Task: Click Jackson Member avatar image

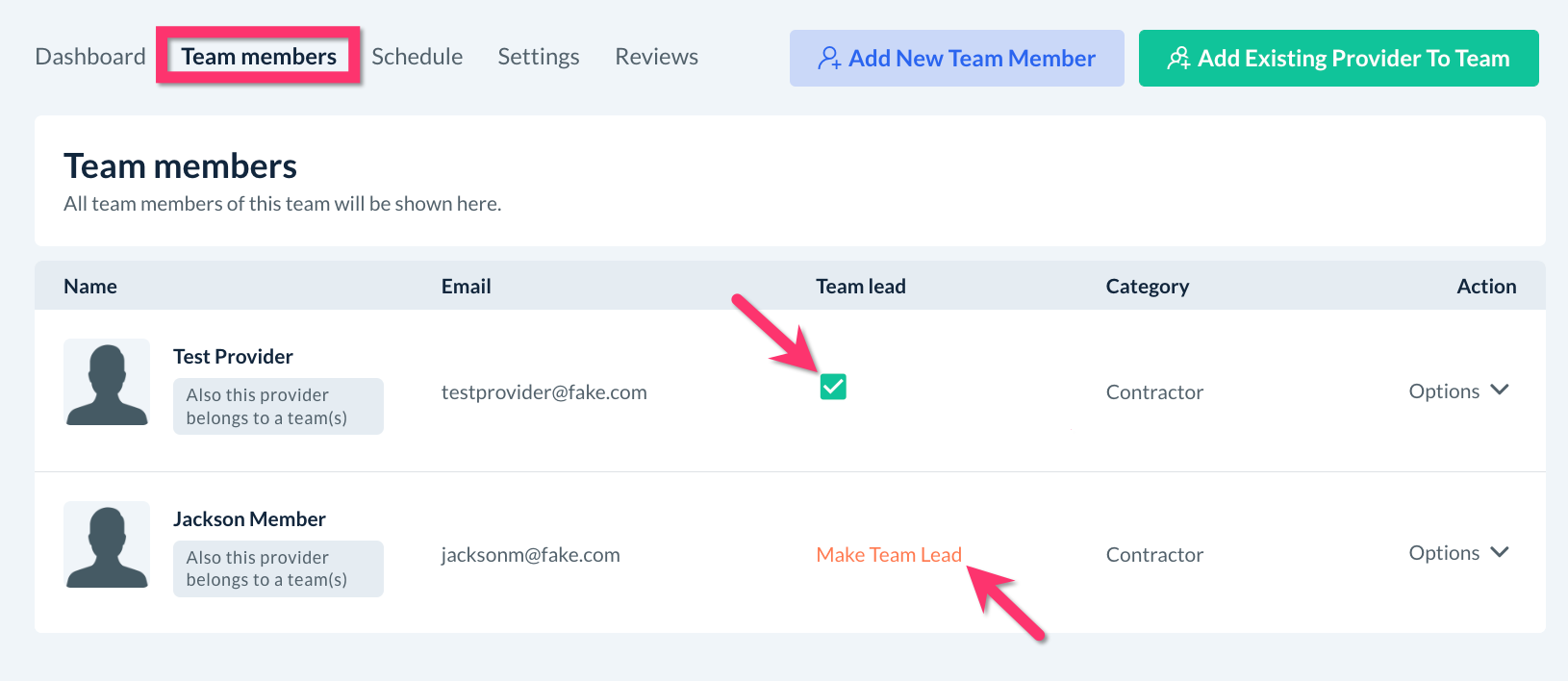Action: (107, 544)
